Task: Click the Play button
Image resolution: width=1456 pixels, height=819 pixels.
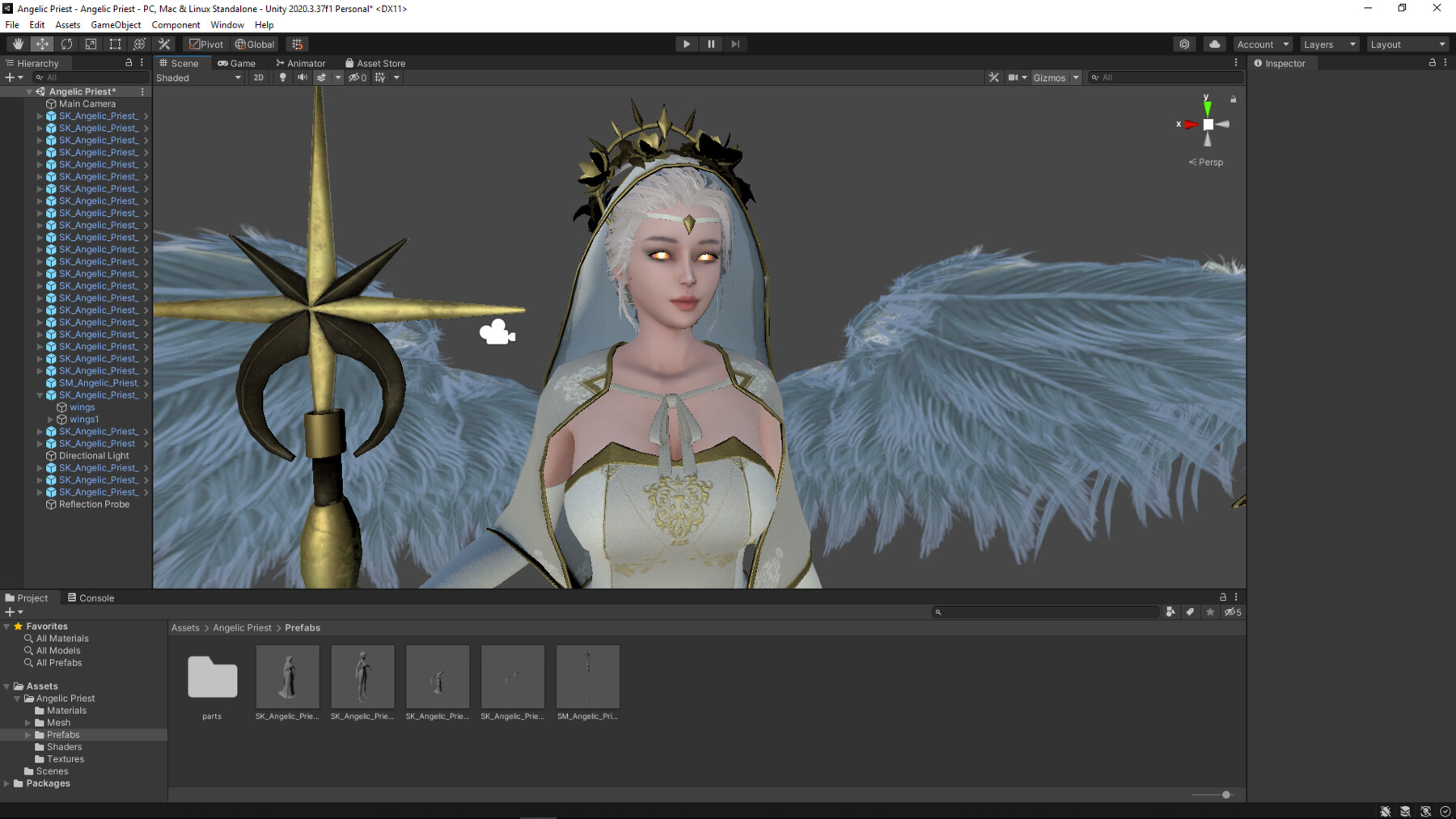Action: tap(686, 44)
